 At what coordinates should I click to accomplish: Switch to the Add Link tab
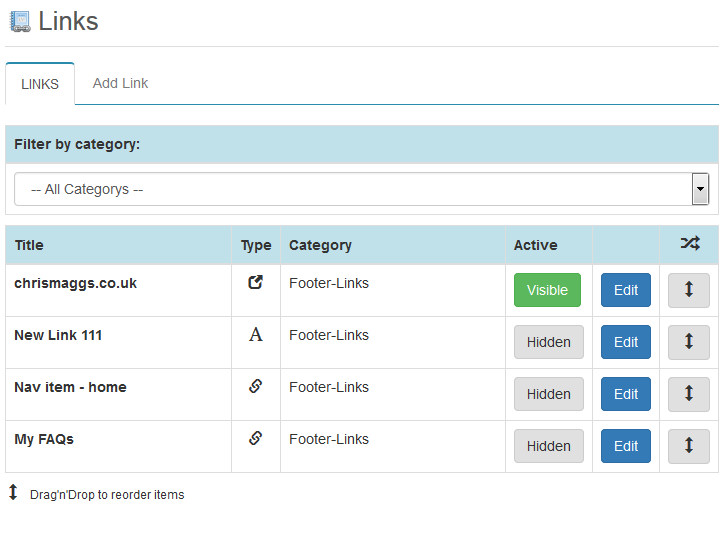click(120, 83)
